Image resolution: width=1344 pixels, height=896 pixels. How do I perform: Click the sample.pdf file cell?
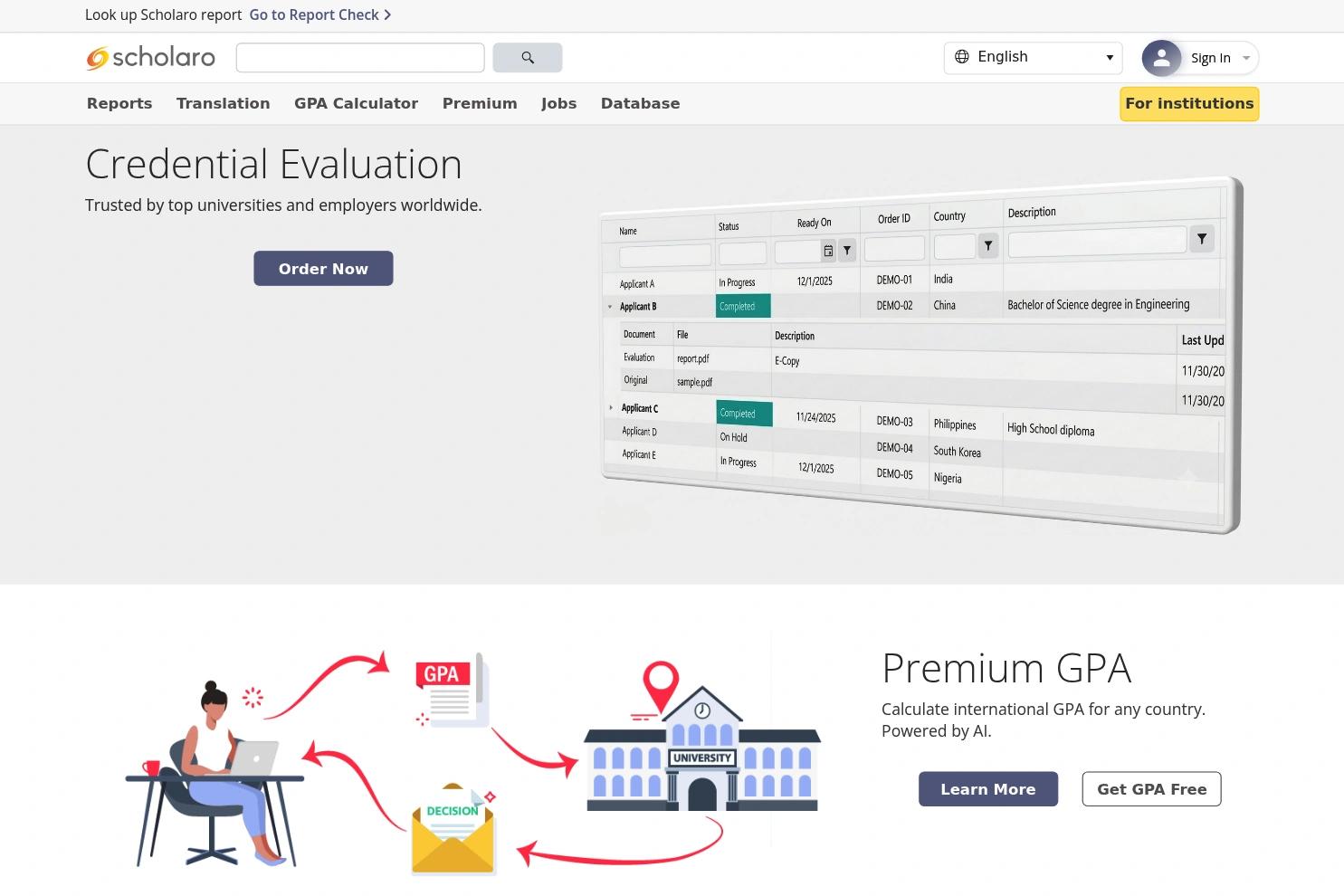(695, 382)
